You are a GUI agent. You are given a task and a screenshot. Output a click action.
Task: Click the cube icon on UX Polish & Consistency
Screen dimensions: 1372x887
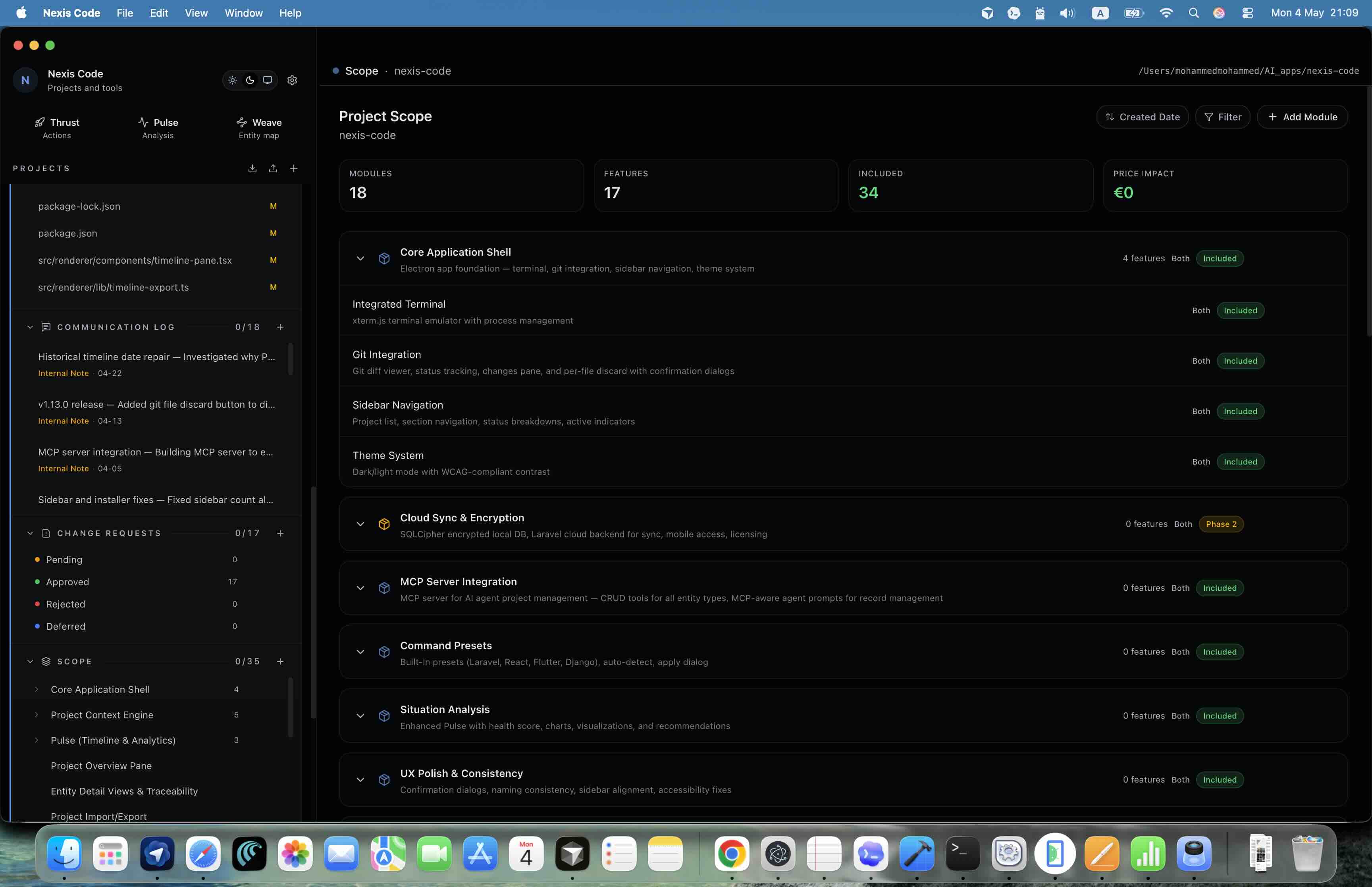(384, 780)
